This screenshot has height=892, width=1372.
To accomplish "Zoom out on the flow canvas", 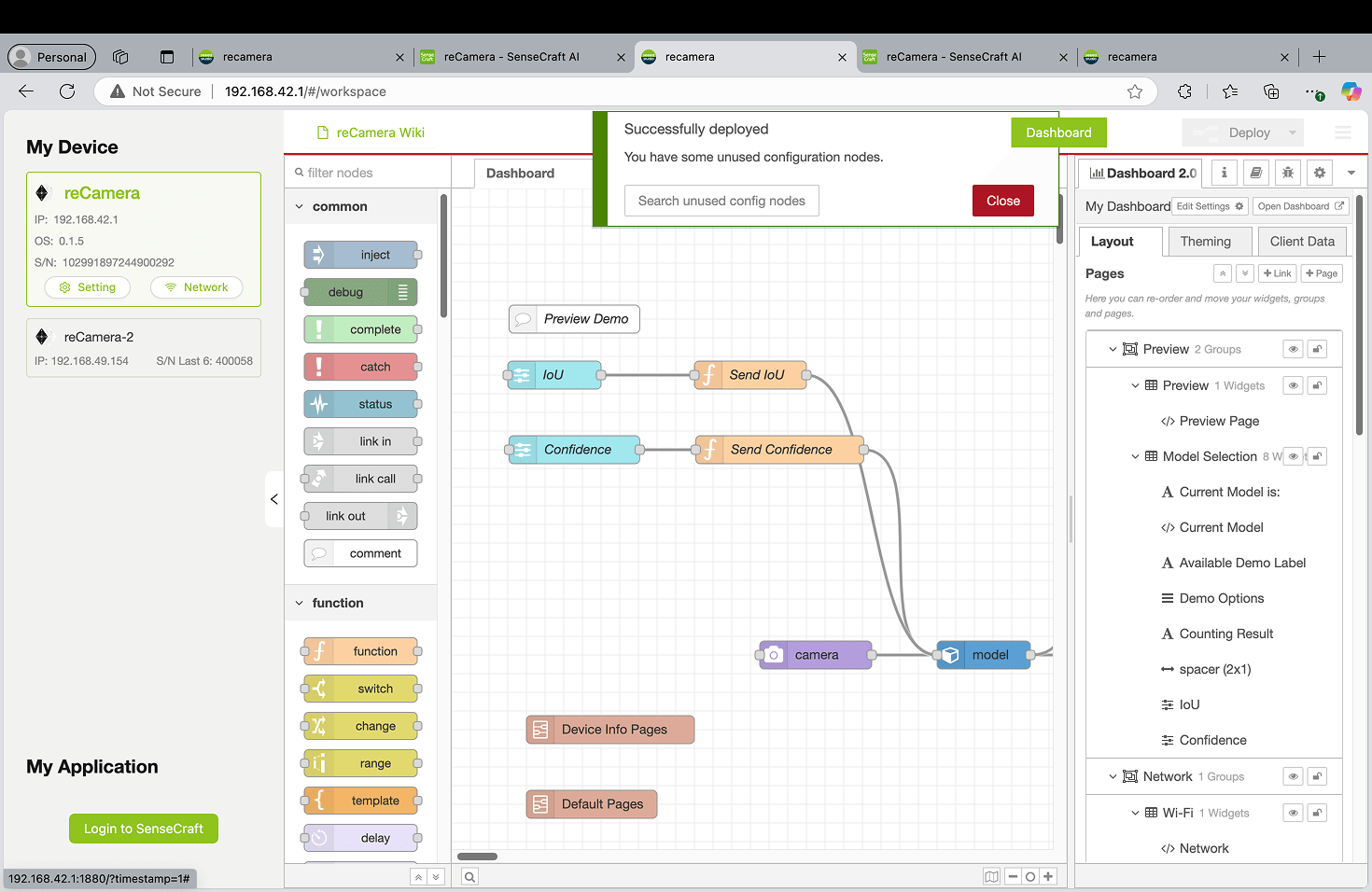I will click(x=1013, y=876).
